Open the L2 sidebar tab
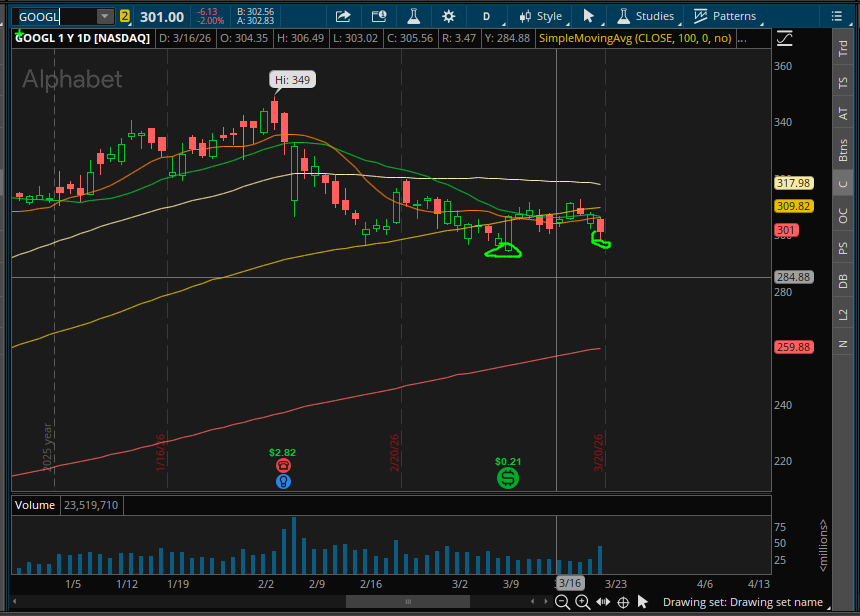Screen dimensions: 860x616 point(844,315)
